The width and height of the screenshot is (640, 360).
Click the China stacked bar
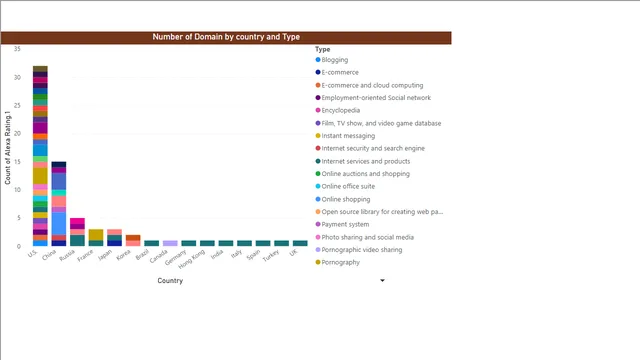pos(59,204)
